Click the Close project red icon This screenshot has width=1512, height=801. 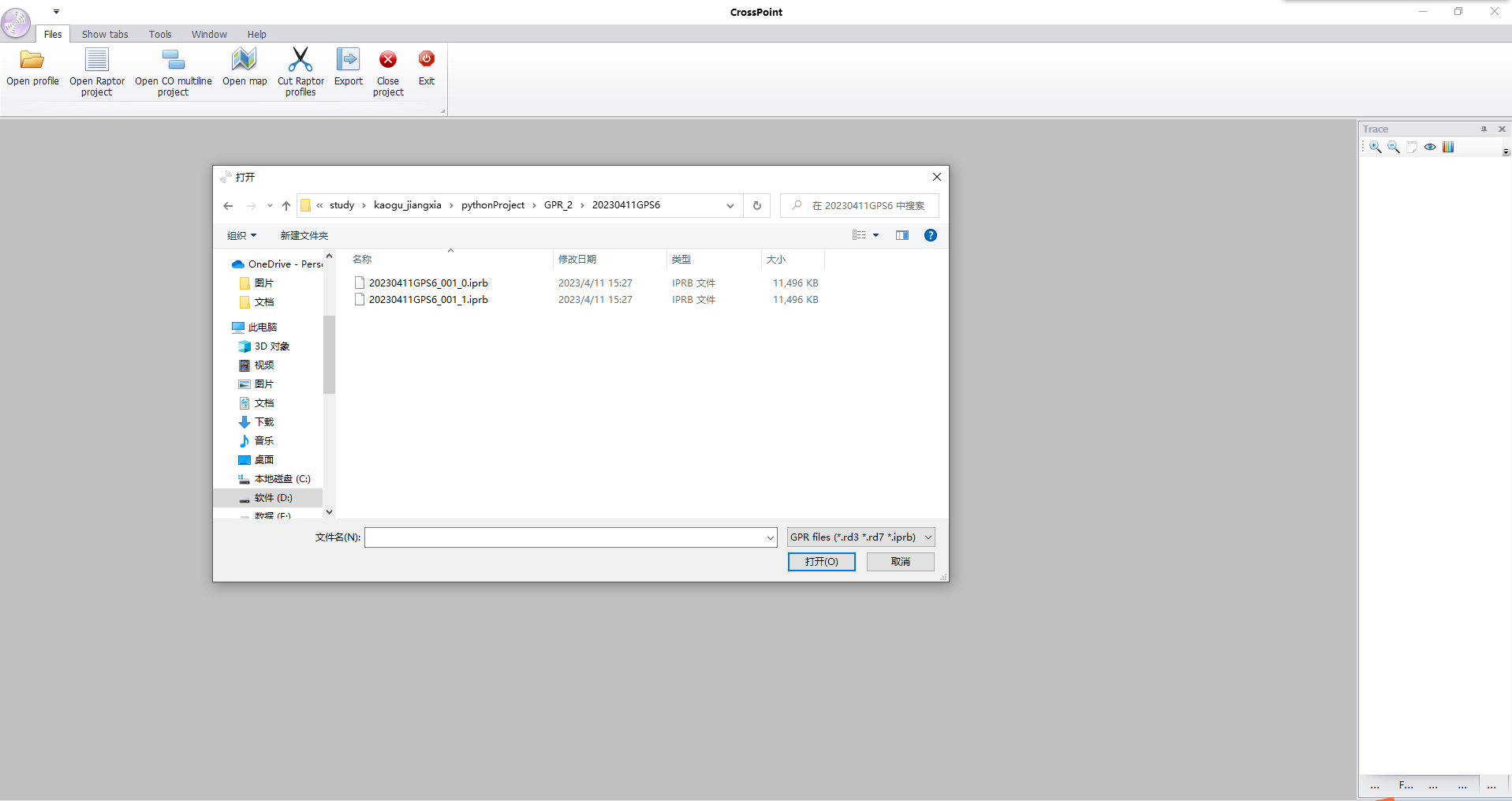388,60
